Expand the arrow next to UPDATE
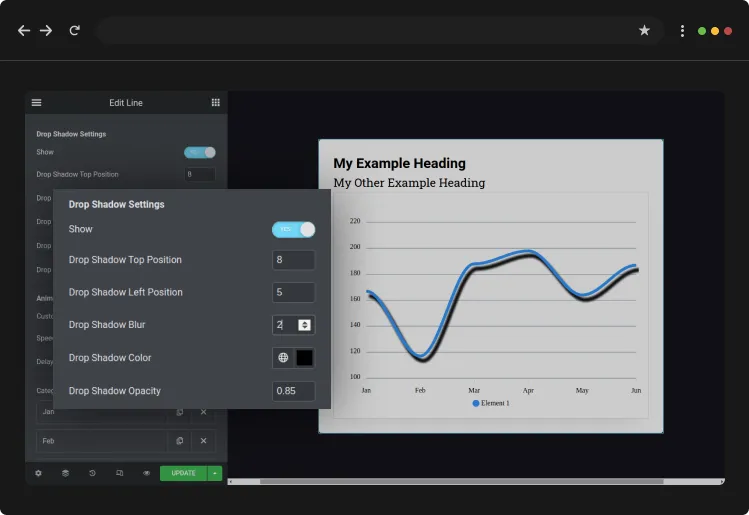Screen dimensions: 749x515 (x=215, y=473)
